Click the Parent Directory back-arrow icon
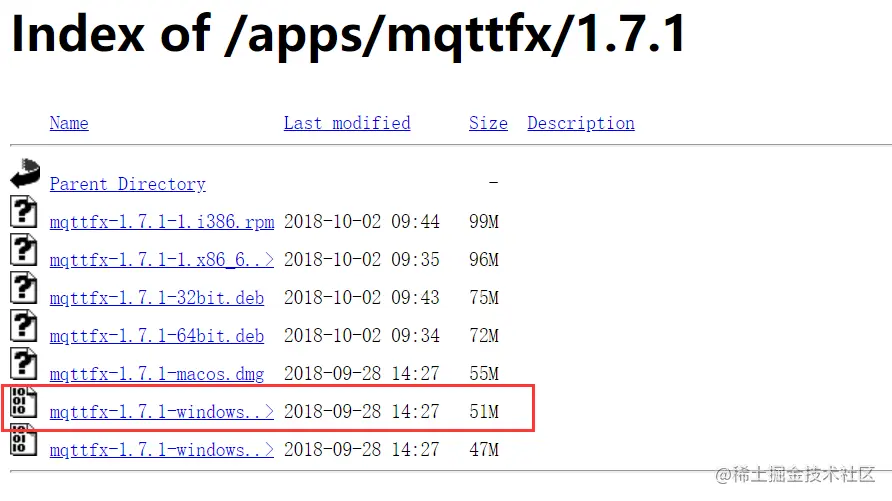This screenshot has width=892, height=501. [25, 173]
